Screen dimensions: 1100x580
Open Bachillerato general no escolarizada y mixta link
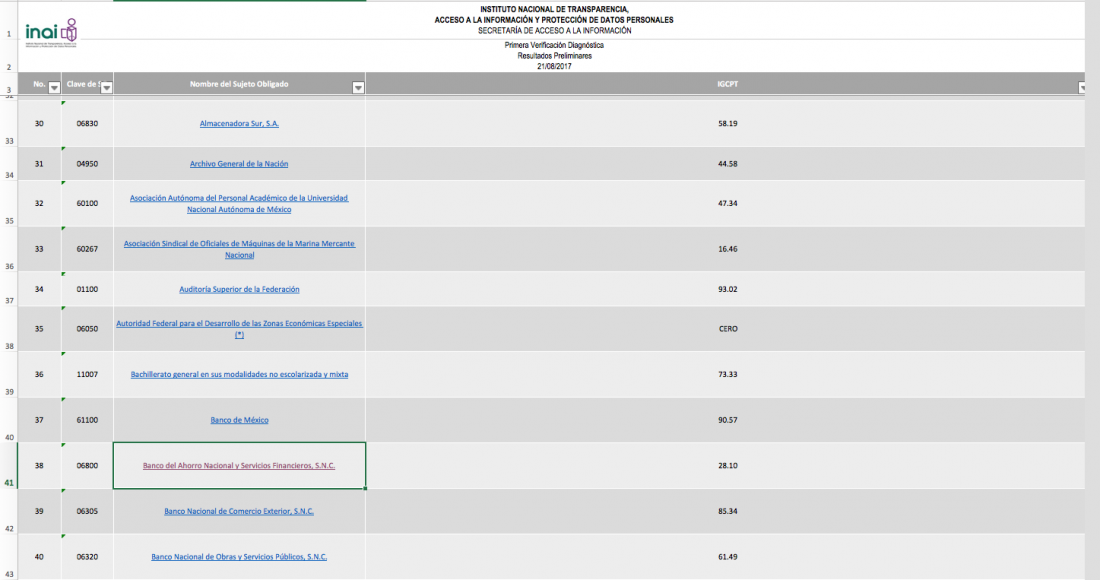[239, 374]
